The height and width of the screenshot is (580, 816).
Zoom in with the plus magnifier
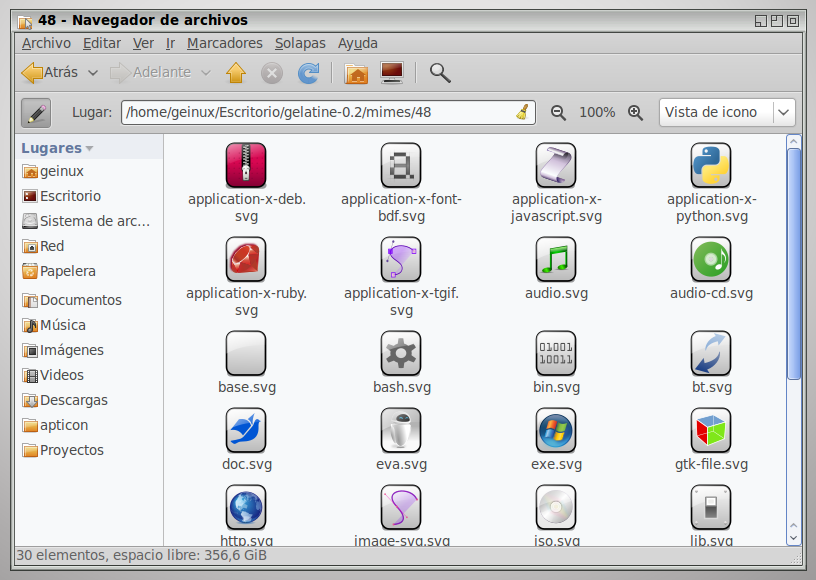(x=635, y=112)
